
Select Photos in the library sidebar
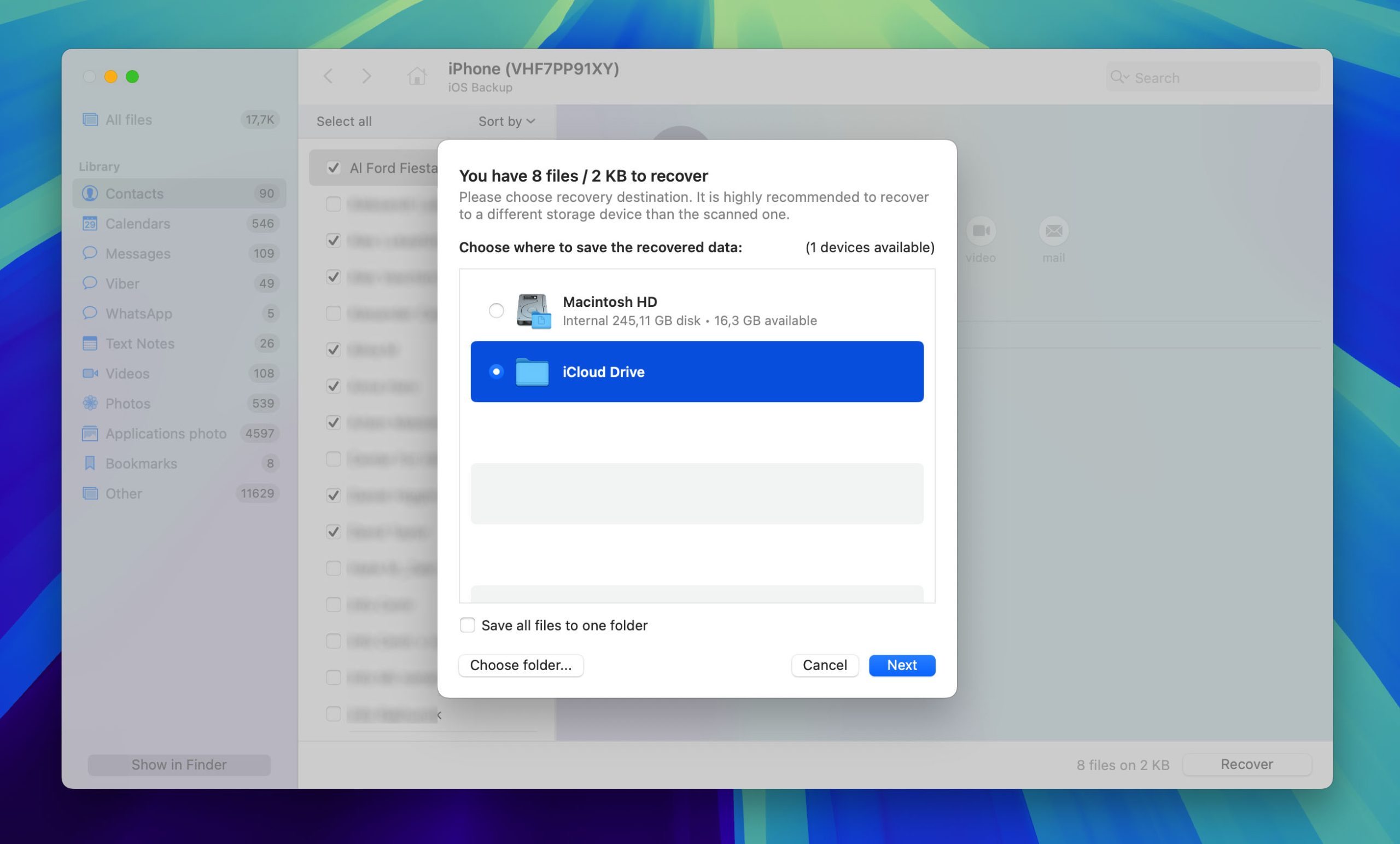coord(128,403)
